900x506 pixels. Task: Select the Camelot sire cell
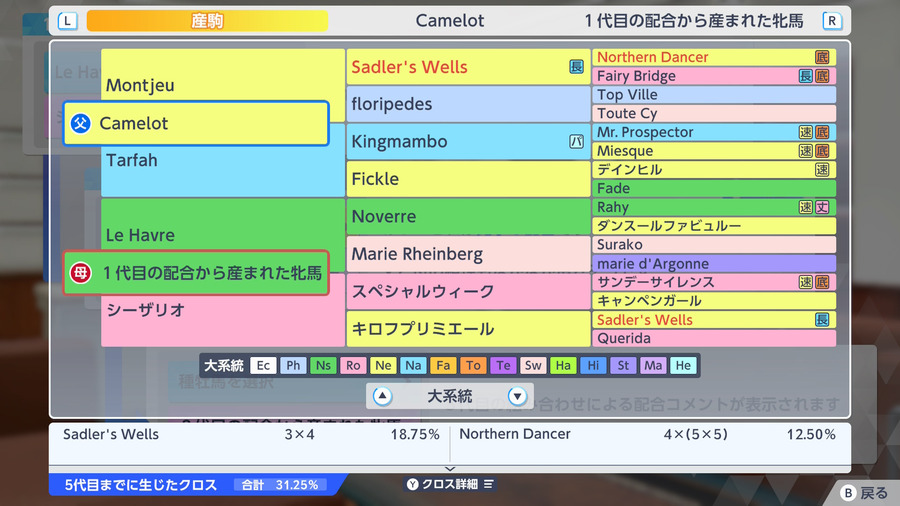[196, 123]
